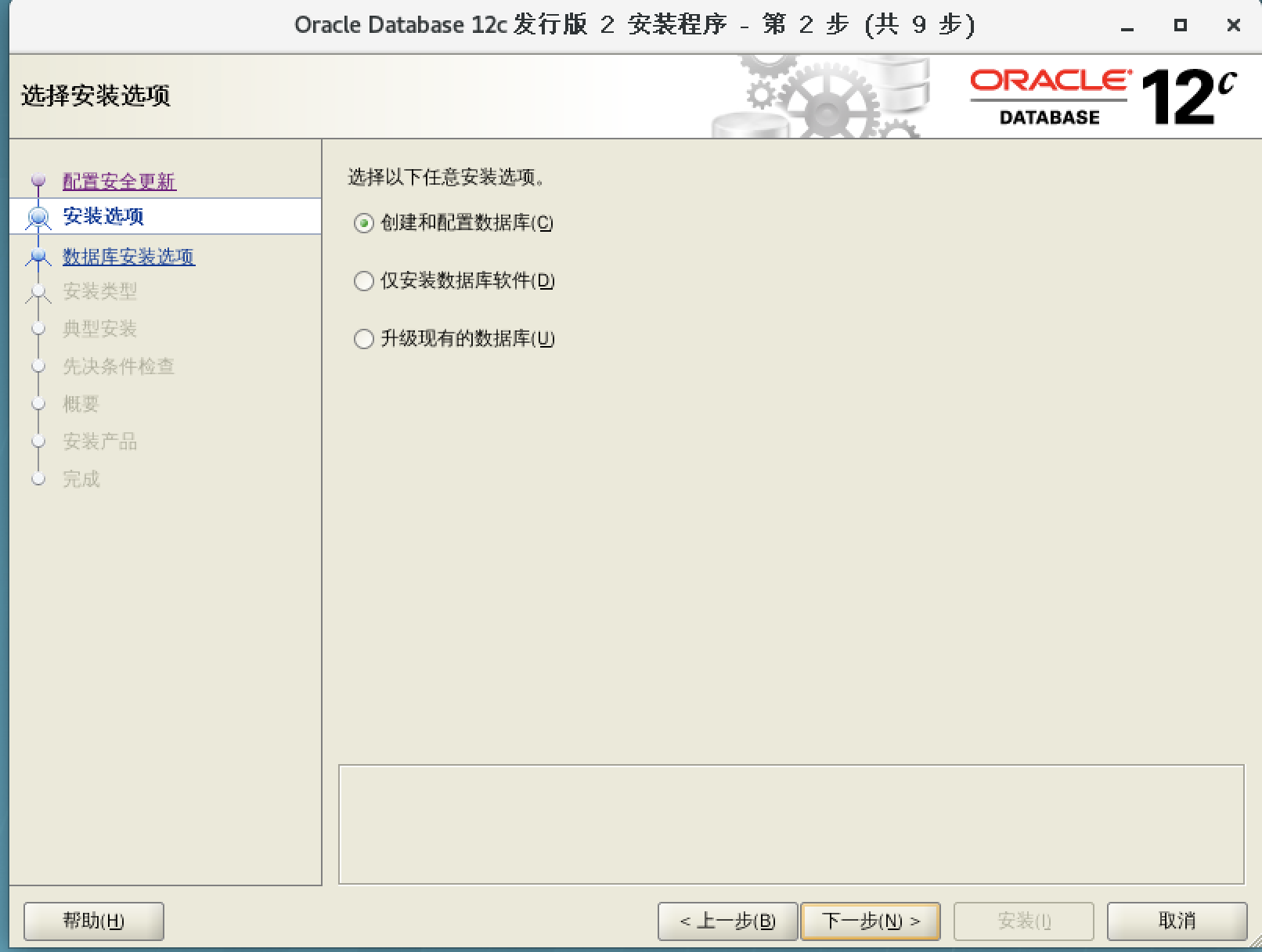Open the 数据库安装选项 step link
Viewport: 1262px width, 952px height.
(128, 257)
